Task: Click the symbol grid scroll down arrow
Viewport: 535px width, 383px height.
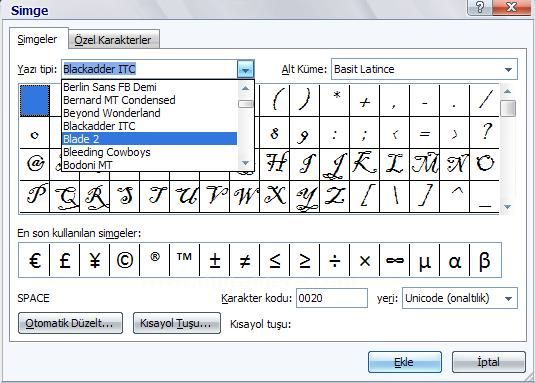Action: click(x=508, y=207)
